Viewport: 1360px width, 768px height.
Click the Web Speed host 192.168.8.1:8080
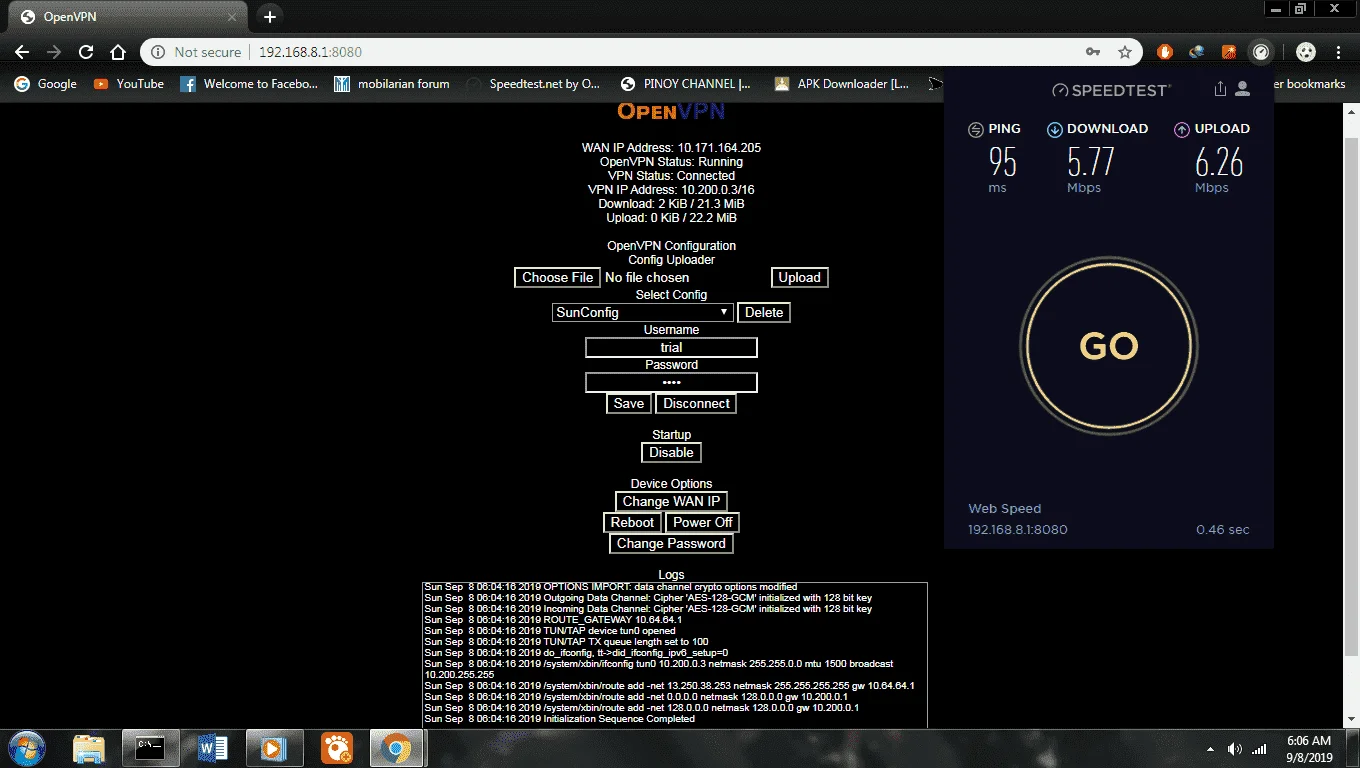pyautogui.click(x=1017, y=529)
